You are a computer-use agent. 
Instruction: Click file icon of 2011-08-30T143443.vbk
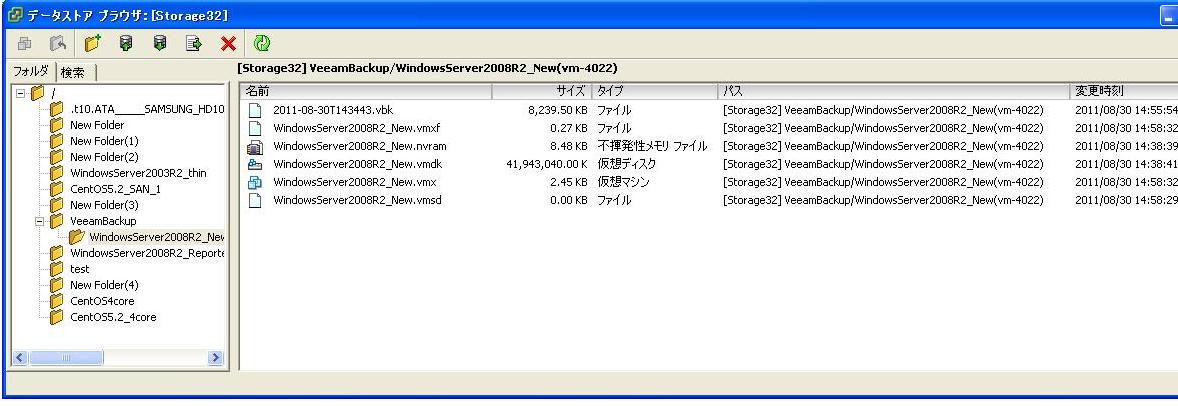(255, 110)
